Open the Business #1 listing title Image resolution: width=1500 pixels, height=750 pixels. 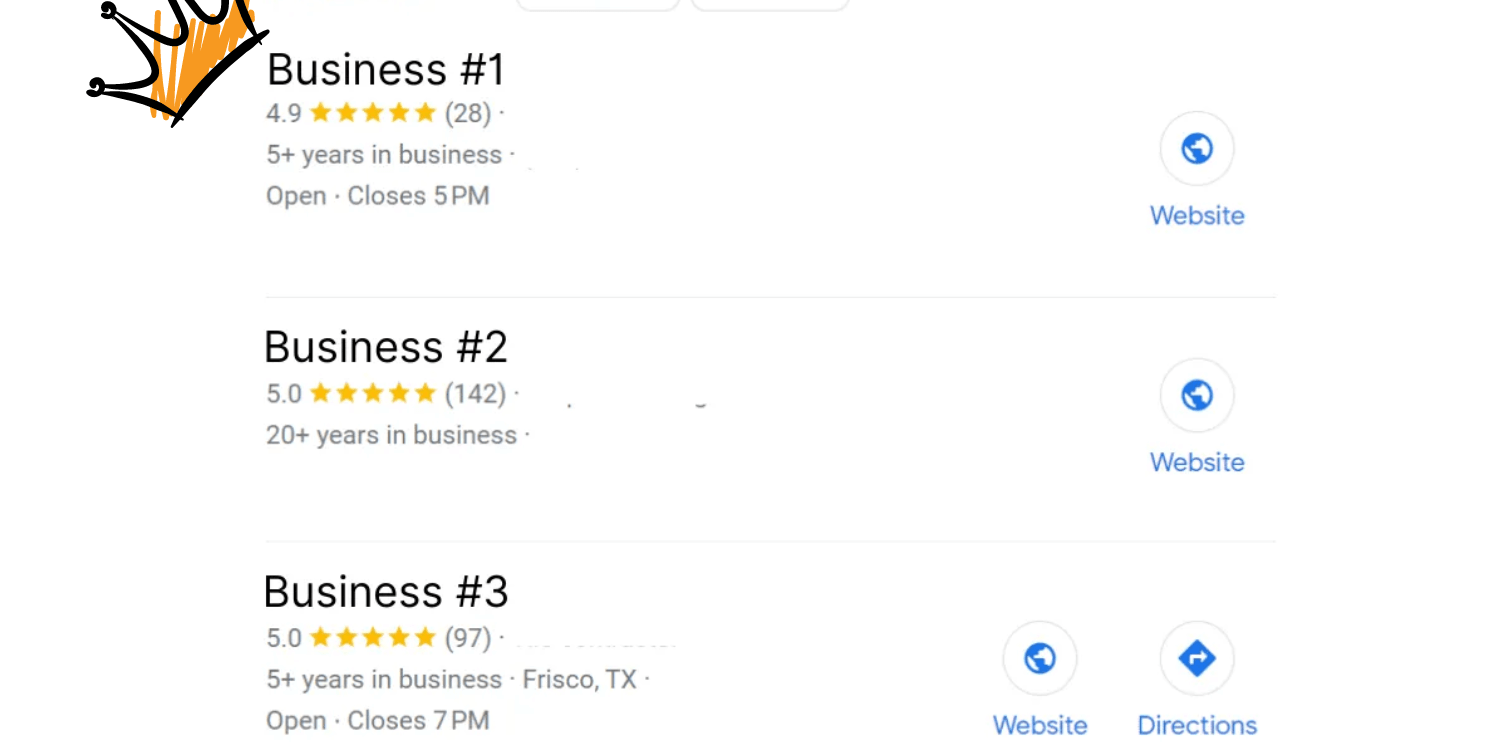point(385,68)
